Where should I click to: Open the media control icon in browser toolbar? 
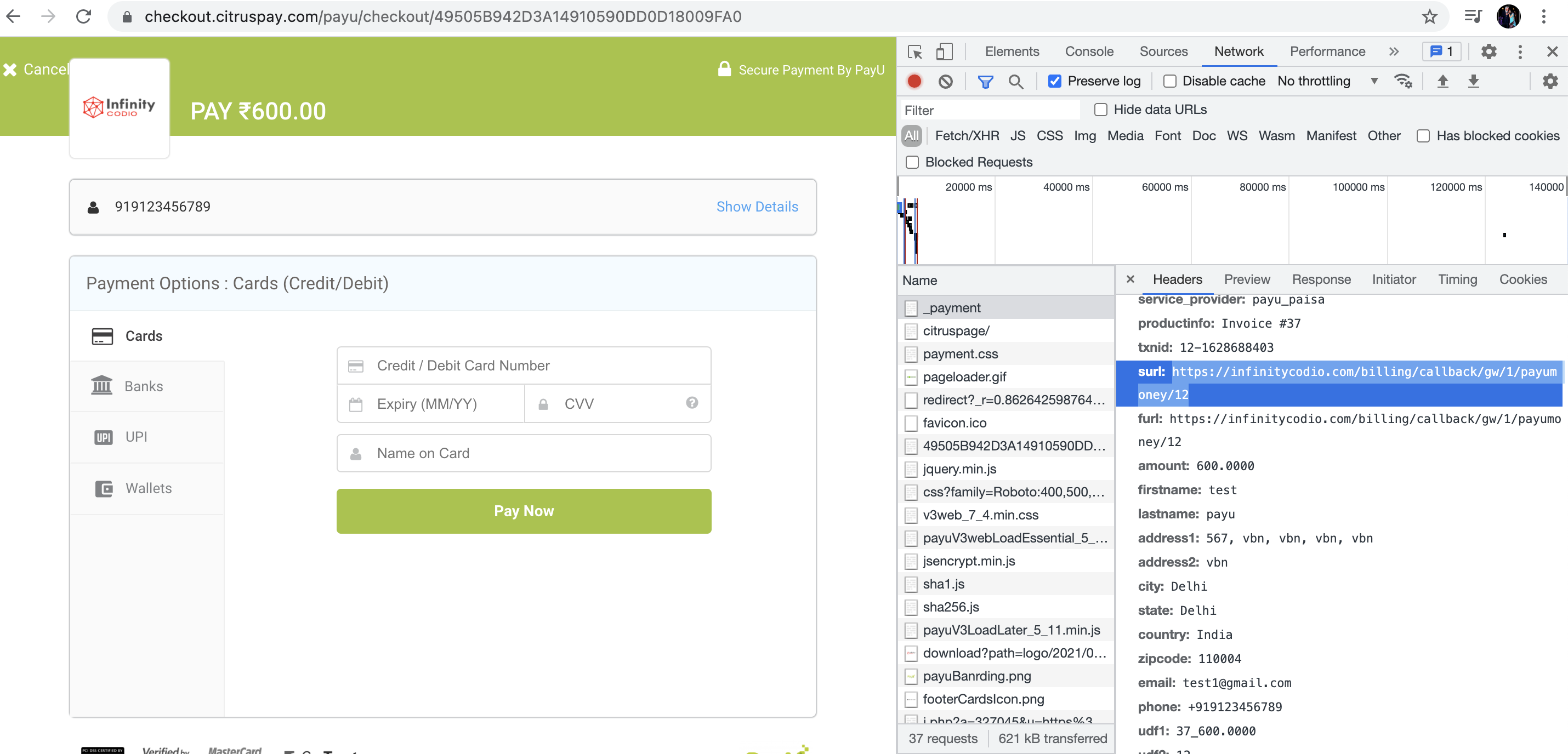coord(1472,16)
